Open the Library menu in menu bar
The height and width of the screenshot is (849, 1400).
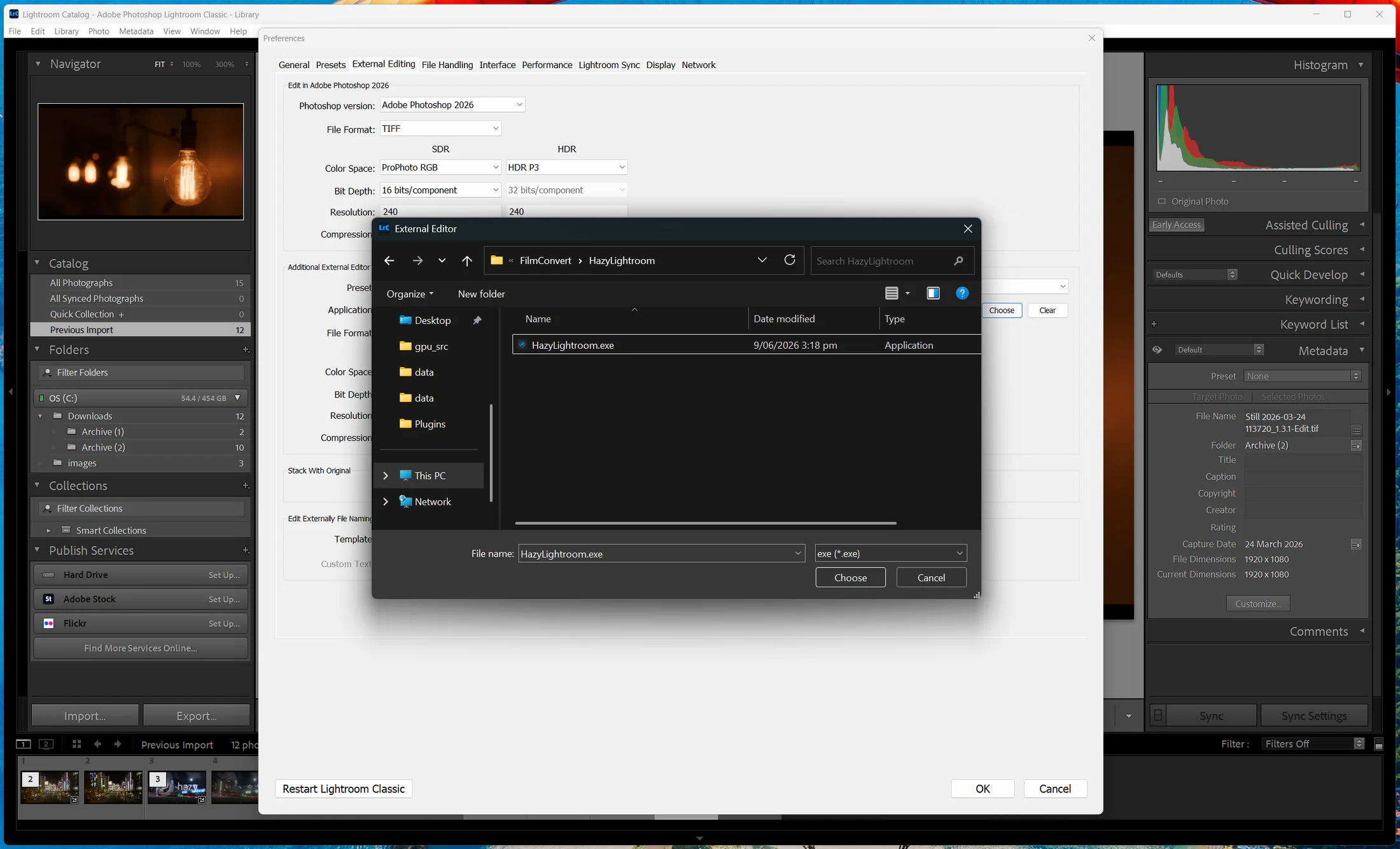pyautogui.click(x=66, y=31)
